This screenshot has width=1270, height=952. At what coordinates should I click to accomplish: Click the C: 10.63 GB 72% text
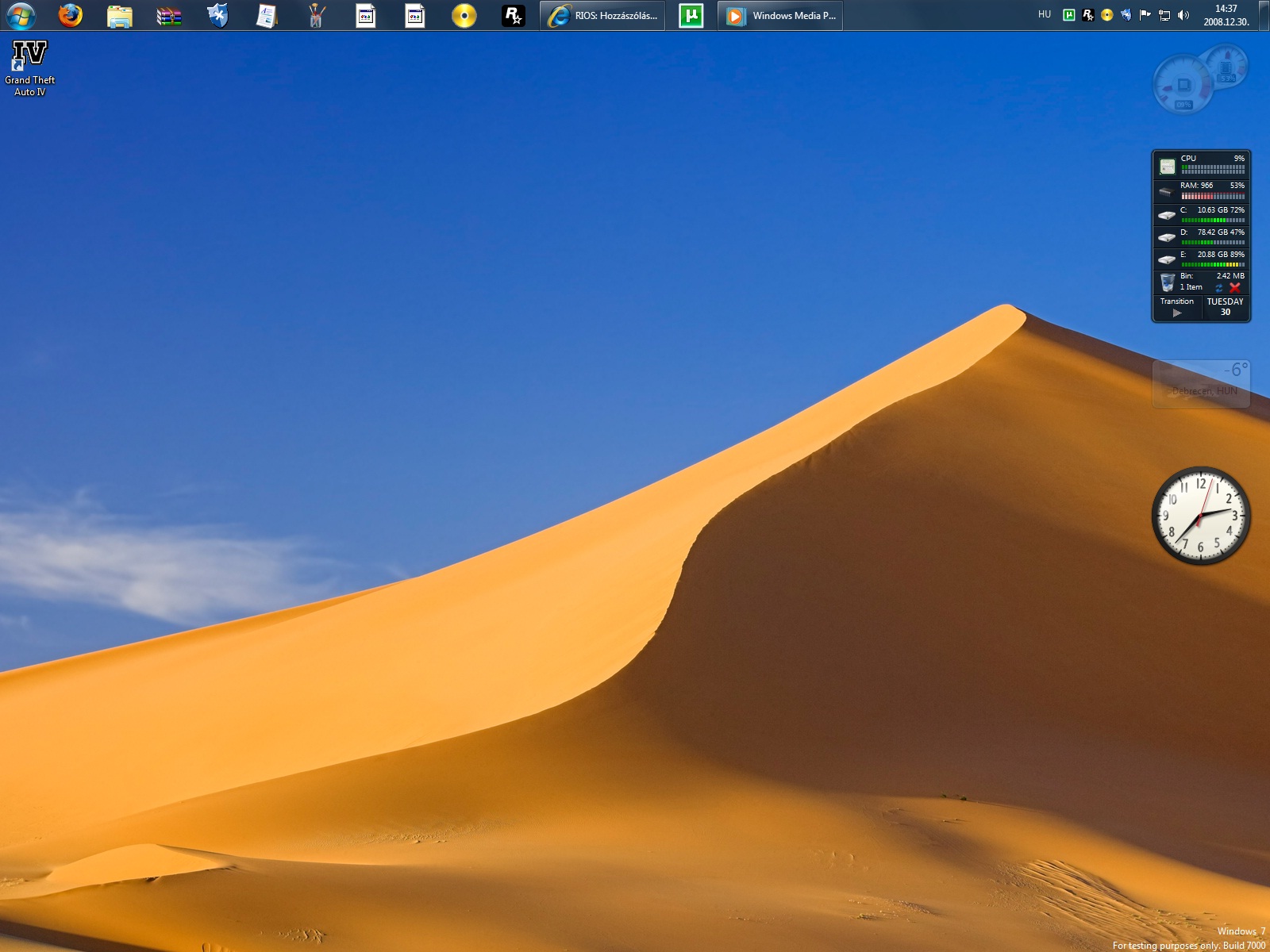click(x=1213, y=210)
